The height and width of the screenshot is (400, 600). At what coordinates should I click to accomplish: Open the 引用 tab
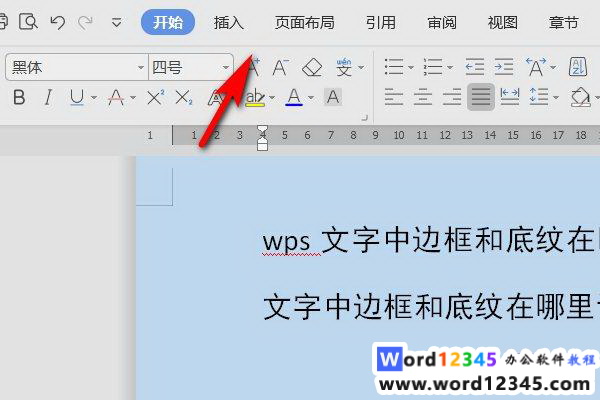coord(380,23)
